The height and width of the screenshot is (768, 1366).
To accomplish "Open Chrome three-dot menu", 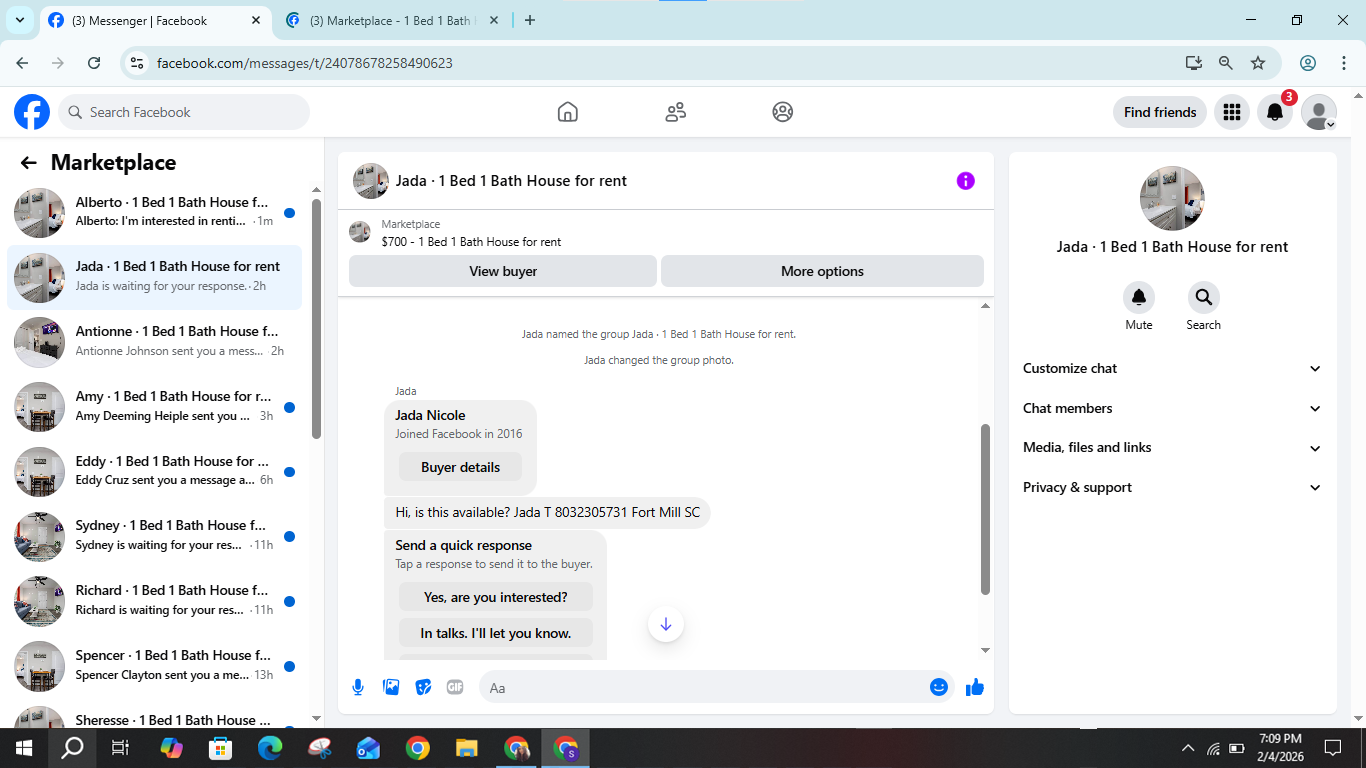I will [x=1343, y=63].
